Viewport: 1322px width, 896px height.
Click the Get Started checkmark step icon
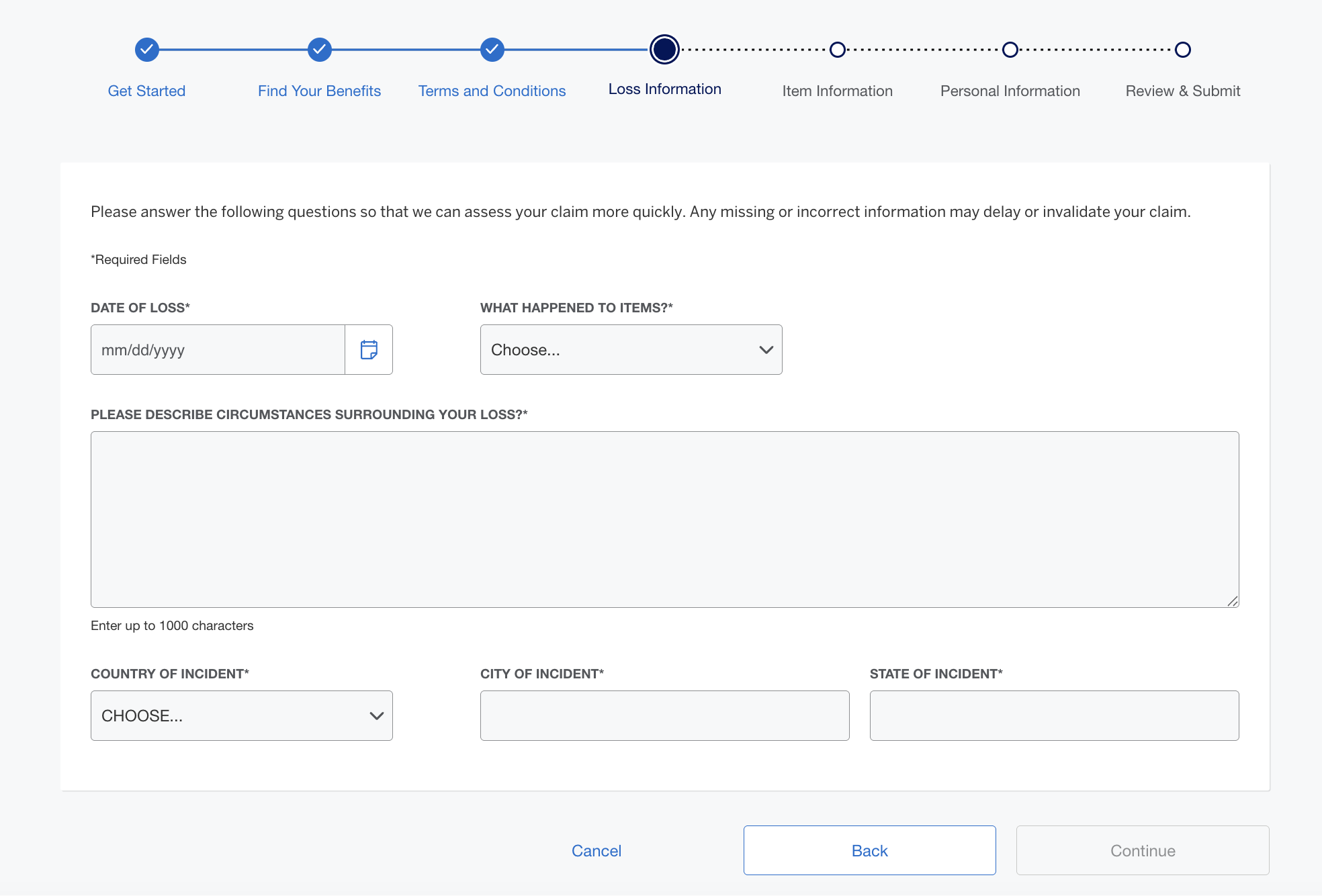[146, 49]
